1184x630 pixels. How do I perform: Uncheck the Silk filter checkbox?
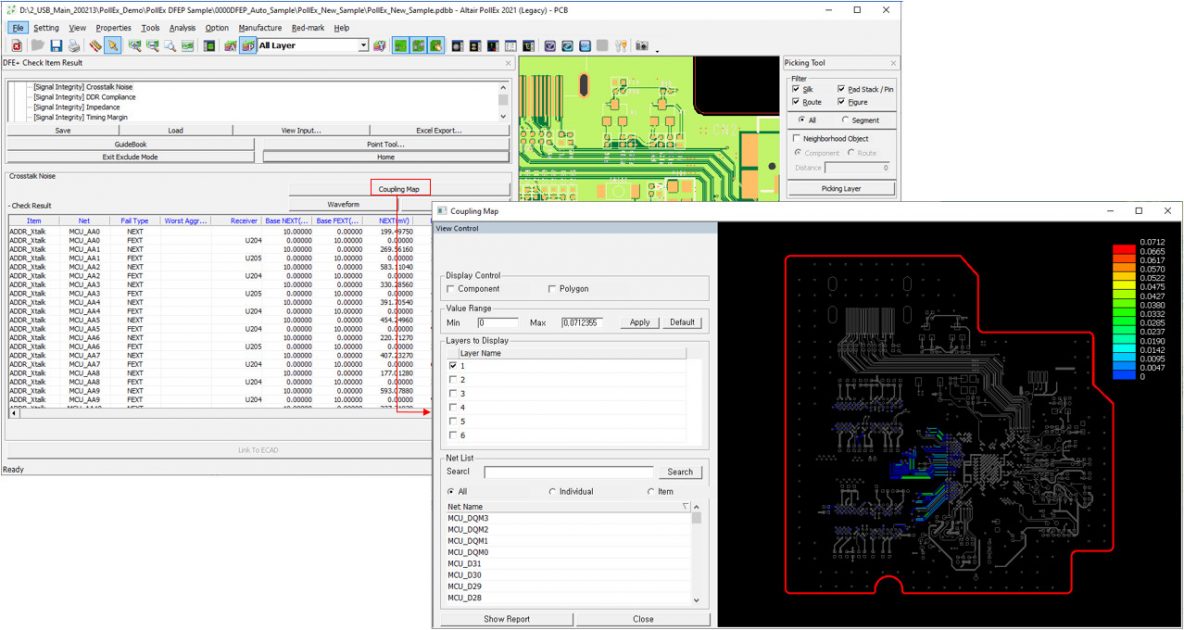pos(796,90)
